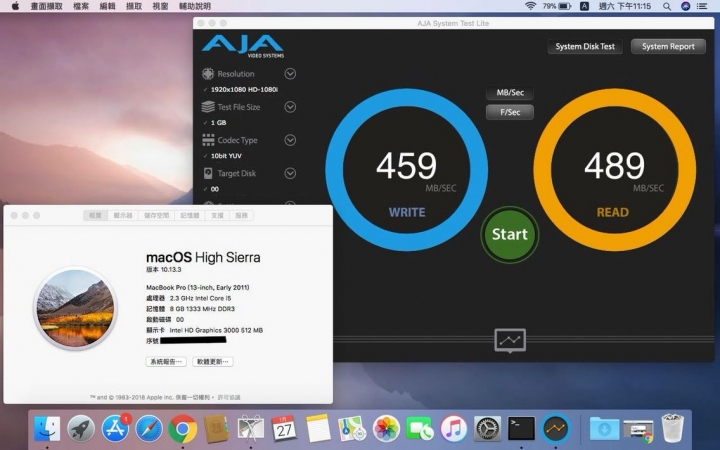Viewport: 720px width, 450px height.
Task: Click the Intel HD Graphics 3000 text
Action: tap(216, 330)
